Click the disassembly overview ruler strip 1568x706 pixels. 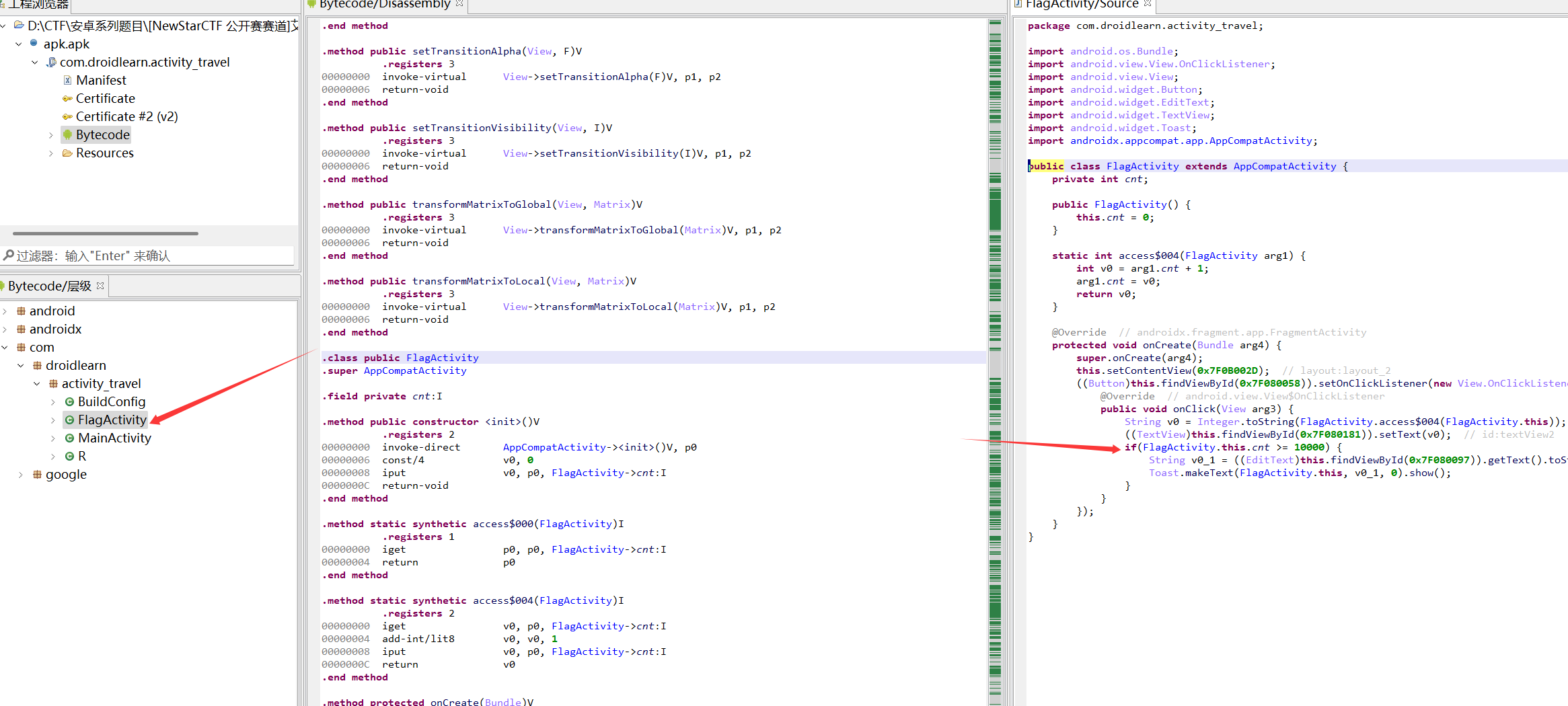995,363
